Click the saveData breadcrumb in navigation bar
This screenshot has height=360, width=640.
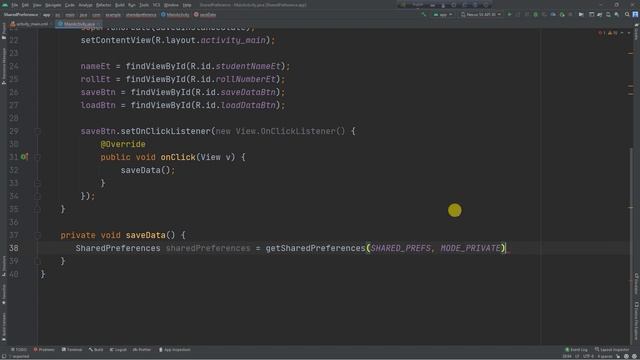point(205,15)
